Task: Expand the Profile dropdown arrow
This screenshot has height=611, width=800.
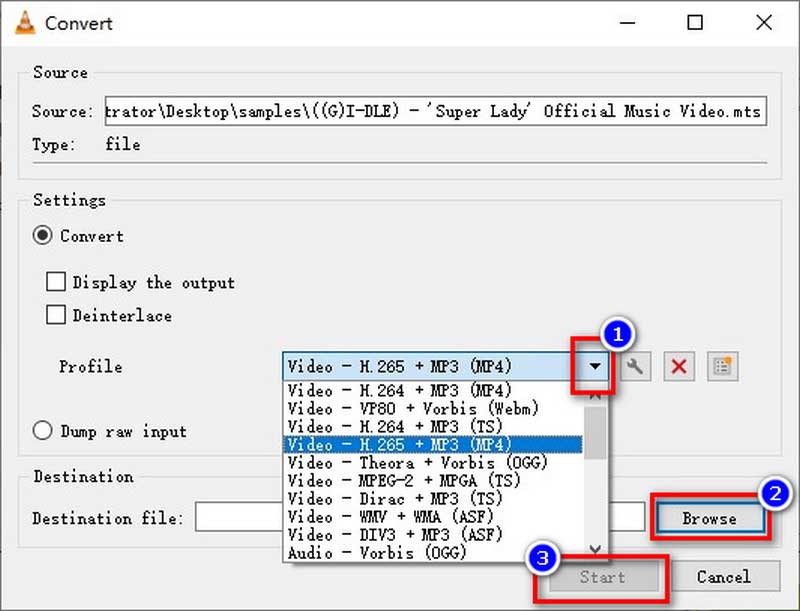Action: click(596, 366)
